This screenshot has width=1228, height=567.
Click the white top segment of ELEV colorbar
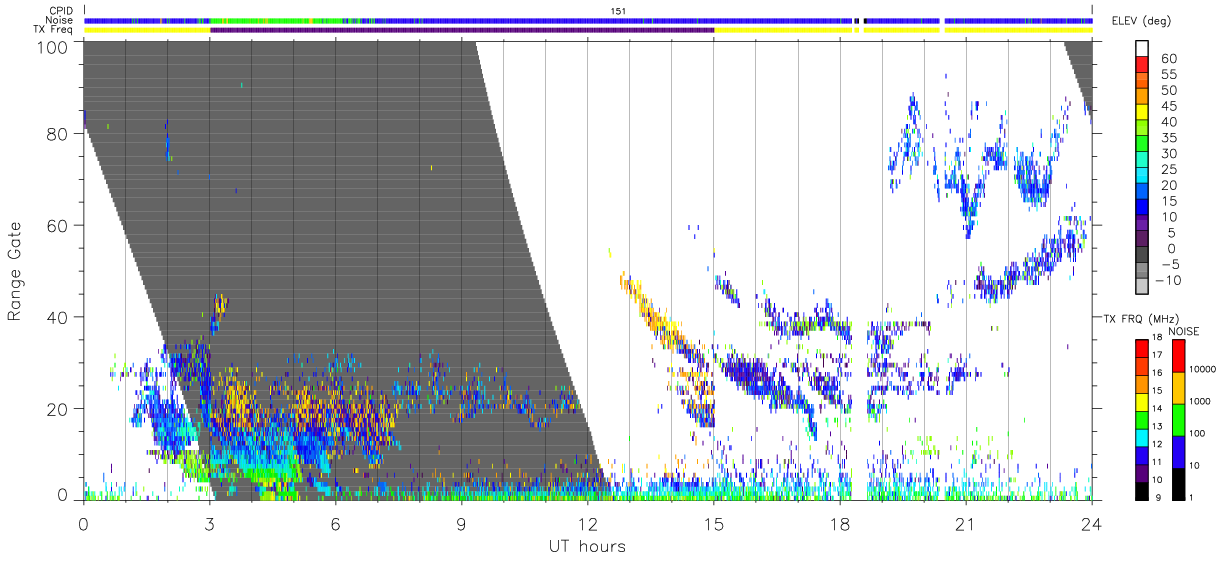pos(1142,50)
